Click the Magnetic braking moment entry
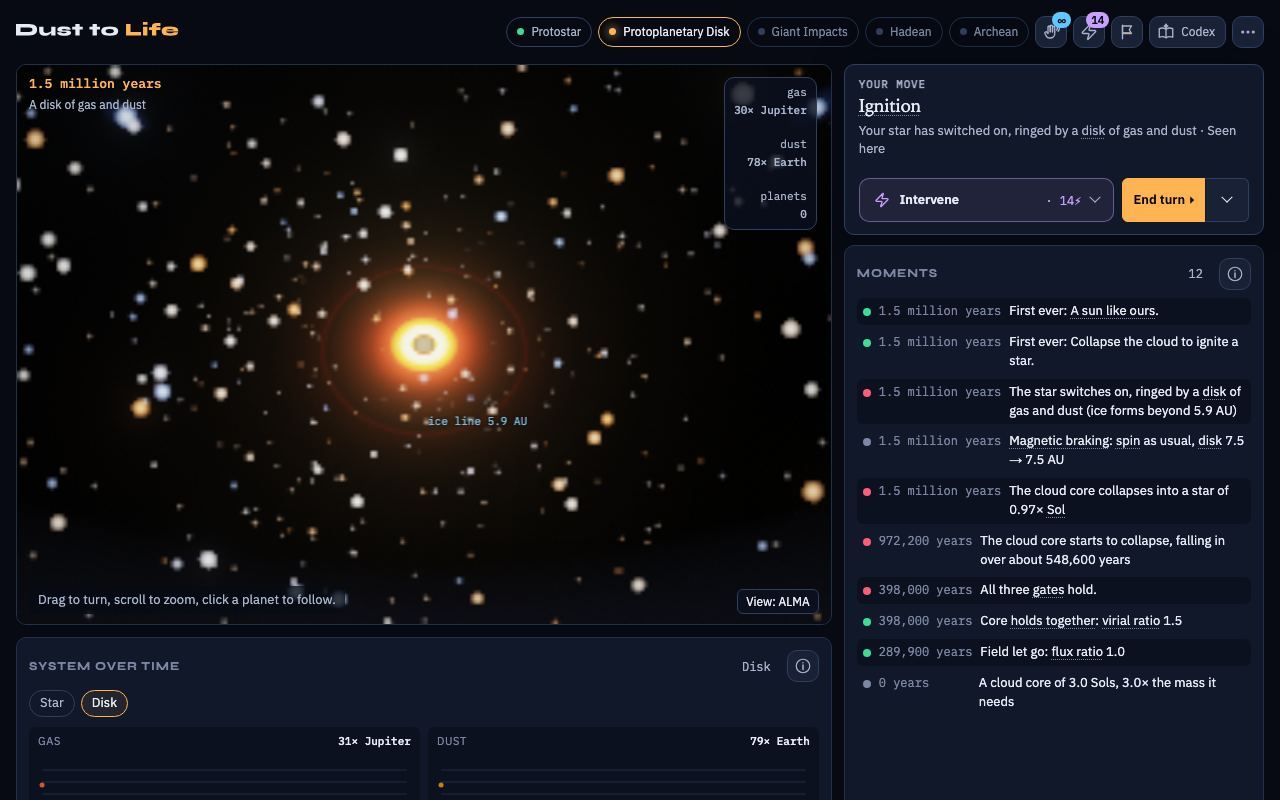This screenshot has width=1280, height=800. coord(1054,450)
